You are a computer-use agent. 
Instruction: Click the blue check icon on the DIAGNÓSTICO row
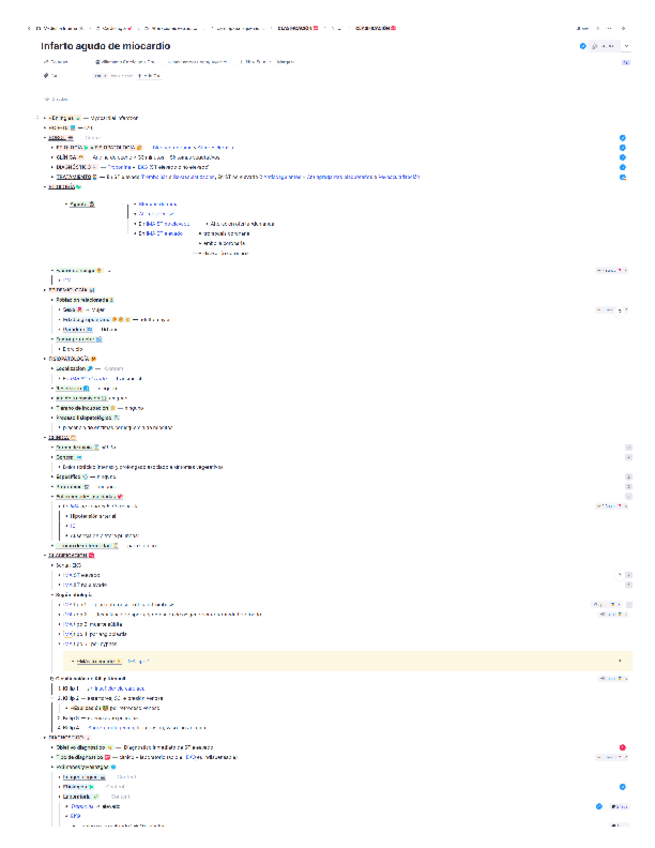[623, 167]
